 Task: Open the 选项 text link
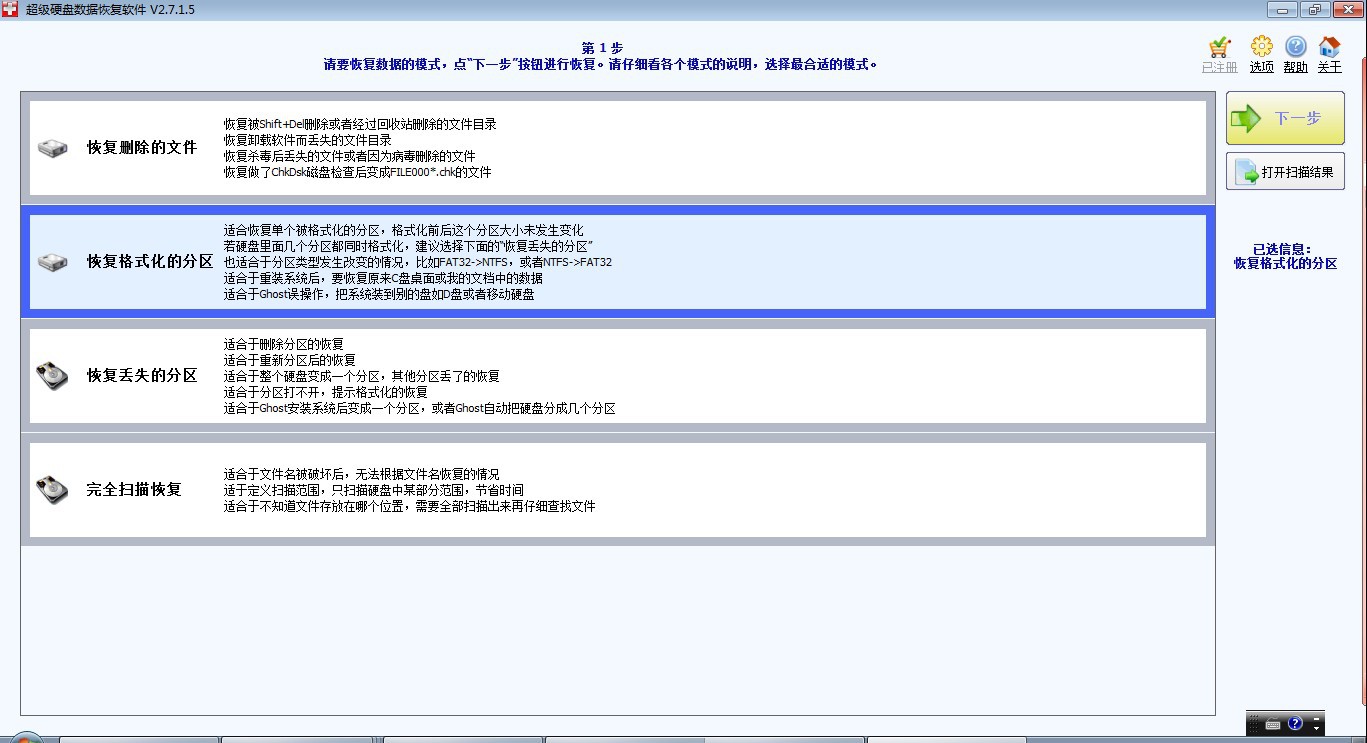[1261, 67]
